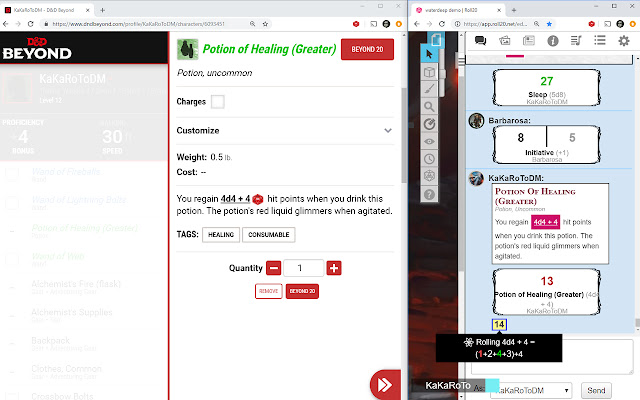Select the Roll20 Zoom magnifier tool
The width and height of the screenshot is (640, 400).
[429, 107]
